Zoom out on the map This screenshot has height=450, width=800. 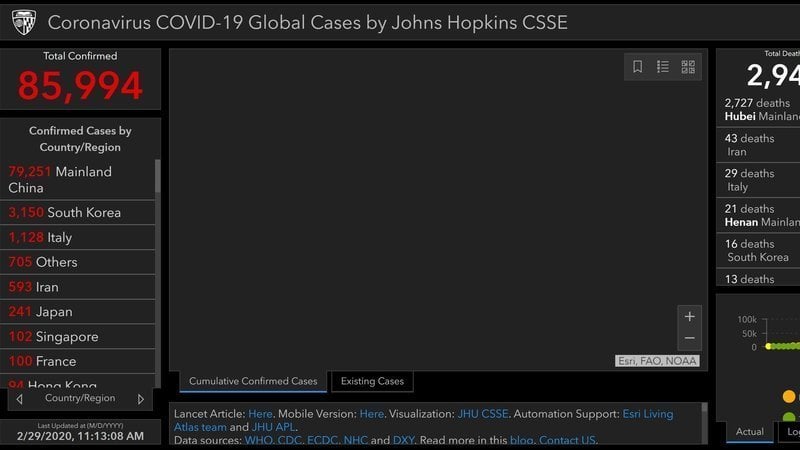(x=689, y=338)
